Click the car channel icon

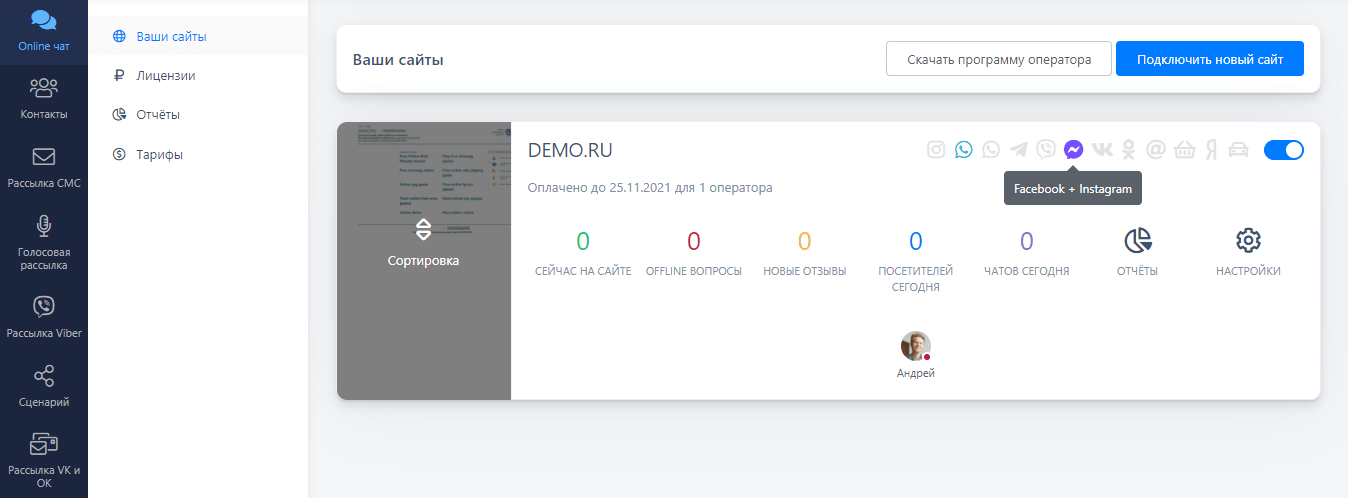tap(1238, 150)
